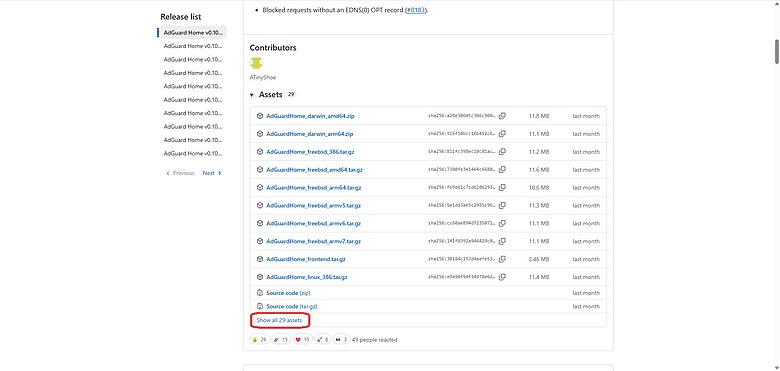Click the 11.2 MB file size
Screen dimensions: 780x371
coord(539,152)
